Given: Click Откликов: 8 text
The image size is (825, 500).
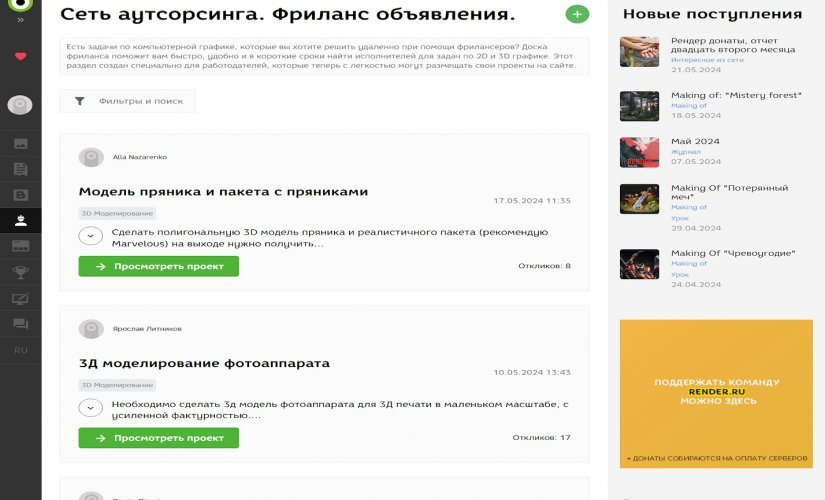Looking at the screenshot, I should (544, 266).
